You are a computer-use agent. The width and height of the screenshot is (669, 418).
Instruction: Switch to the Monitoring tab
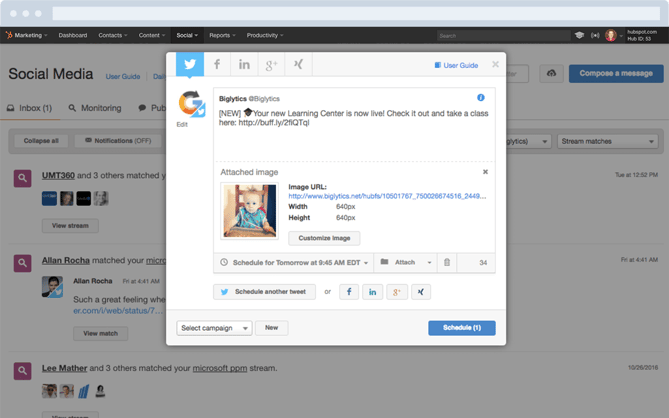(x=95, y=108)
